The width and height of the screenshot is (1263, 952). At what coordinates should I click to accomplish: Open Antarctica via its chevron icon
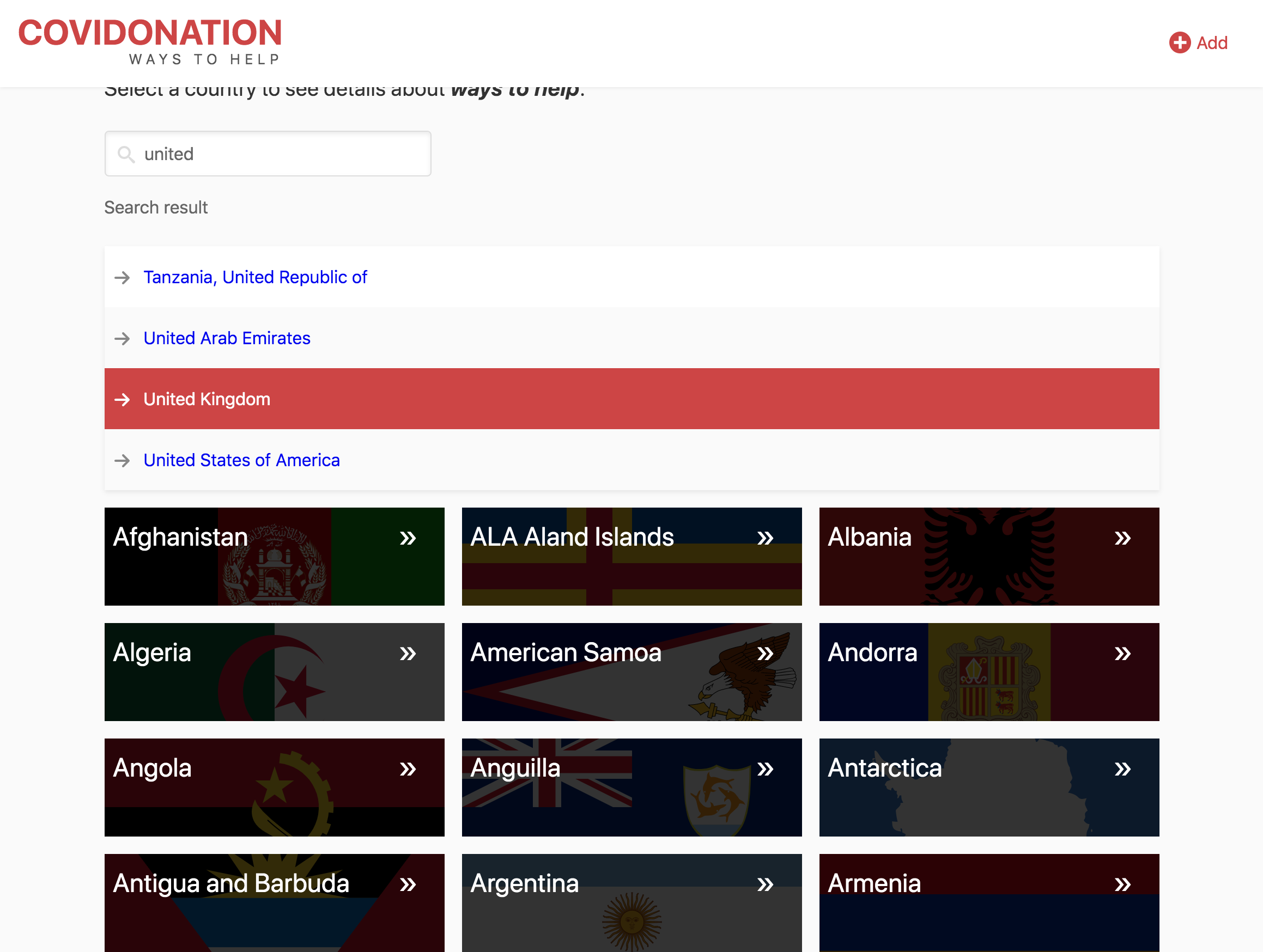click(x=1121, y=769)
